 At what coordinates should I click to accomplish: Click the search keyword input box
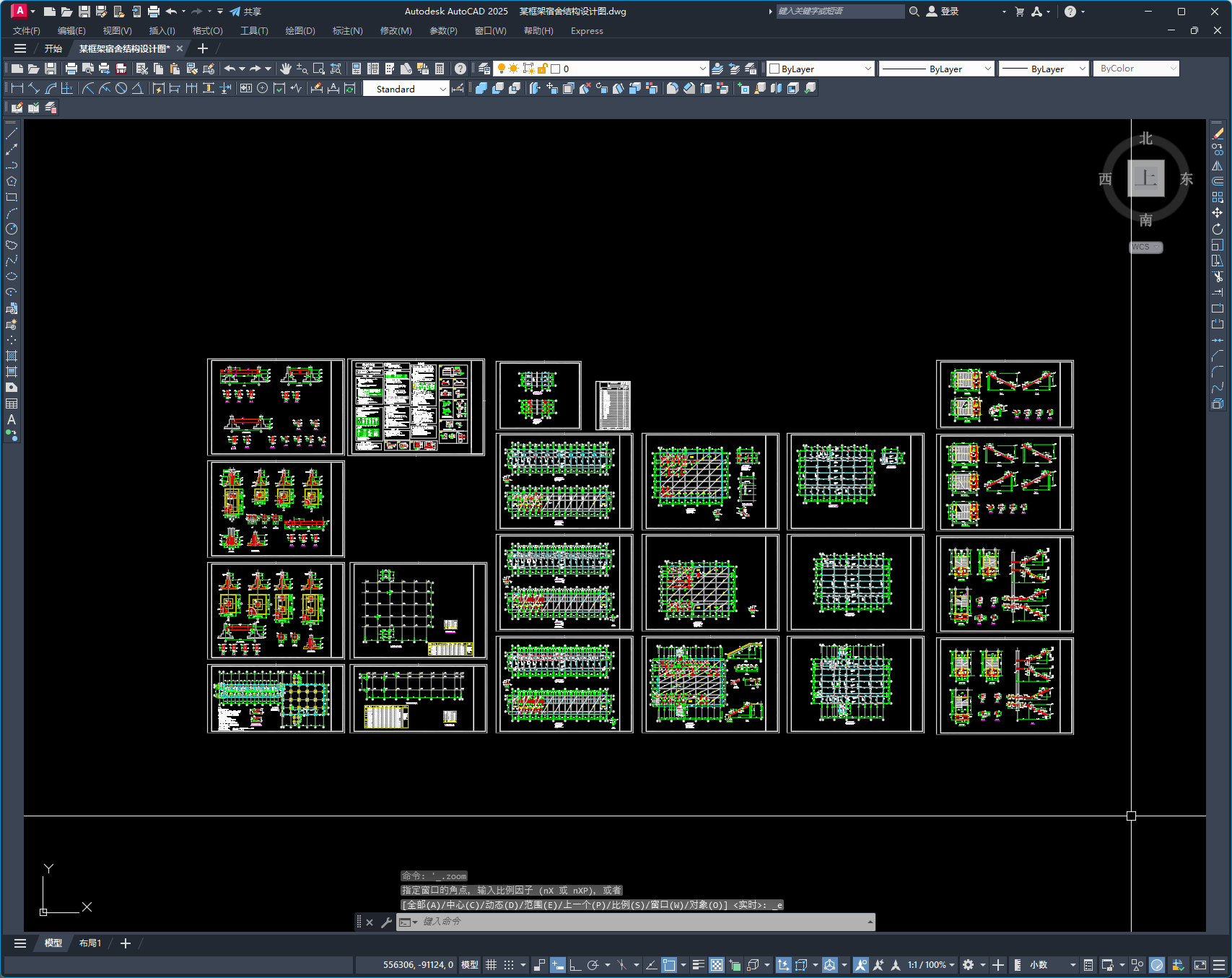(x=839, y=12)
